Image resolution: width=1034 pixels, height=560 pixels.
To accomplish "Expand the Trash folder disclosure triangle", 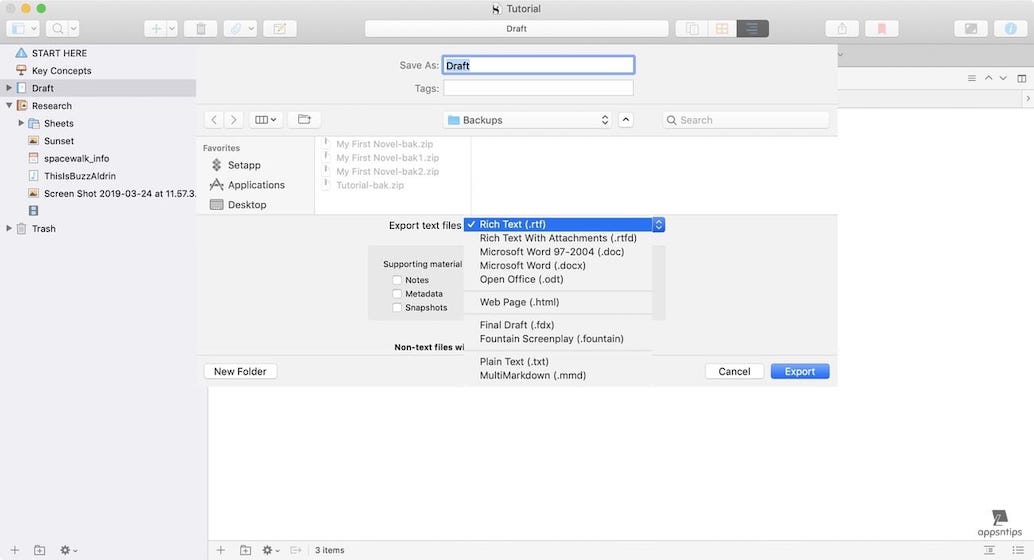I will click(x=9, y=229).
